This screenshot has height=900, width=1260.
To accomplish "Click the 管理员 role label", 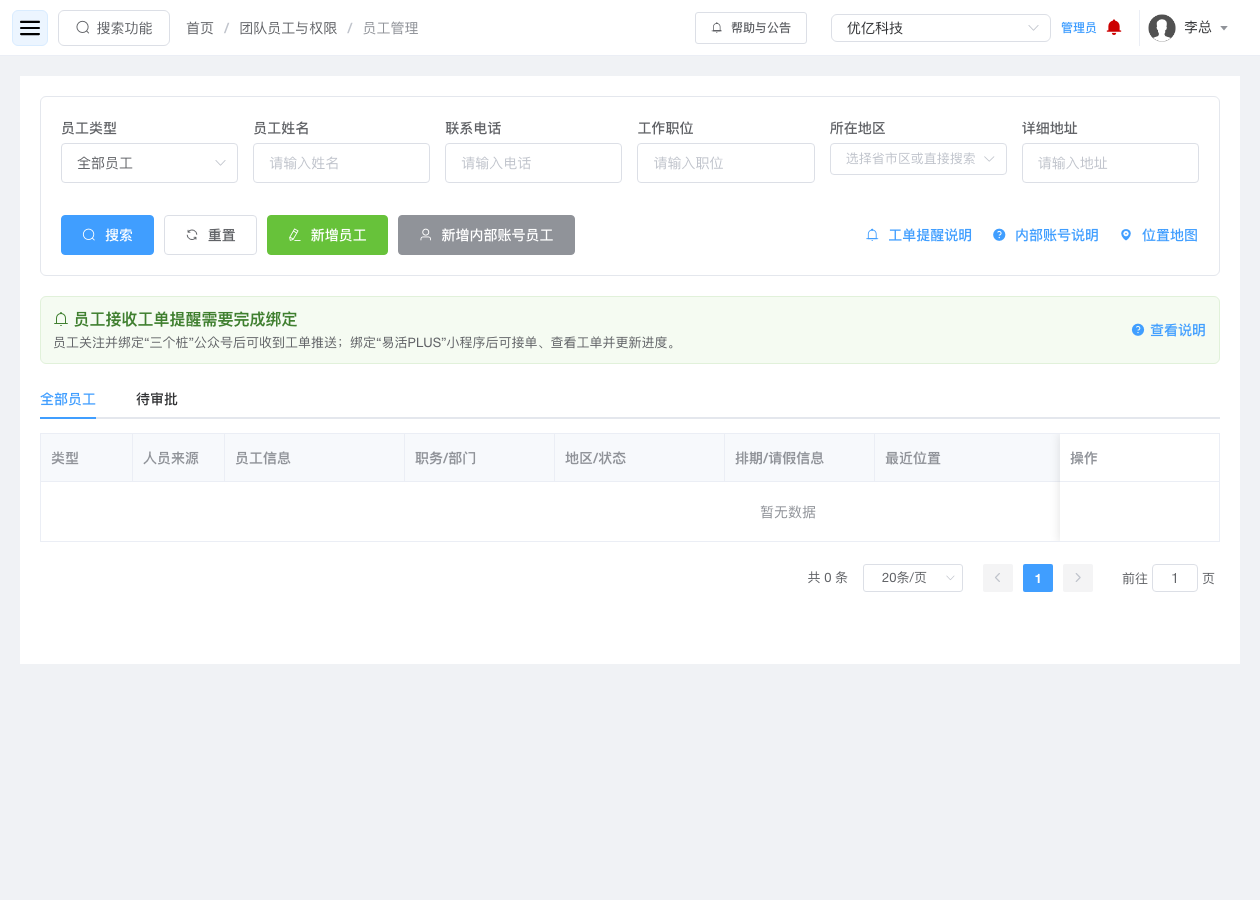I will (x=1078, y=28).
